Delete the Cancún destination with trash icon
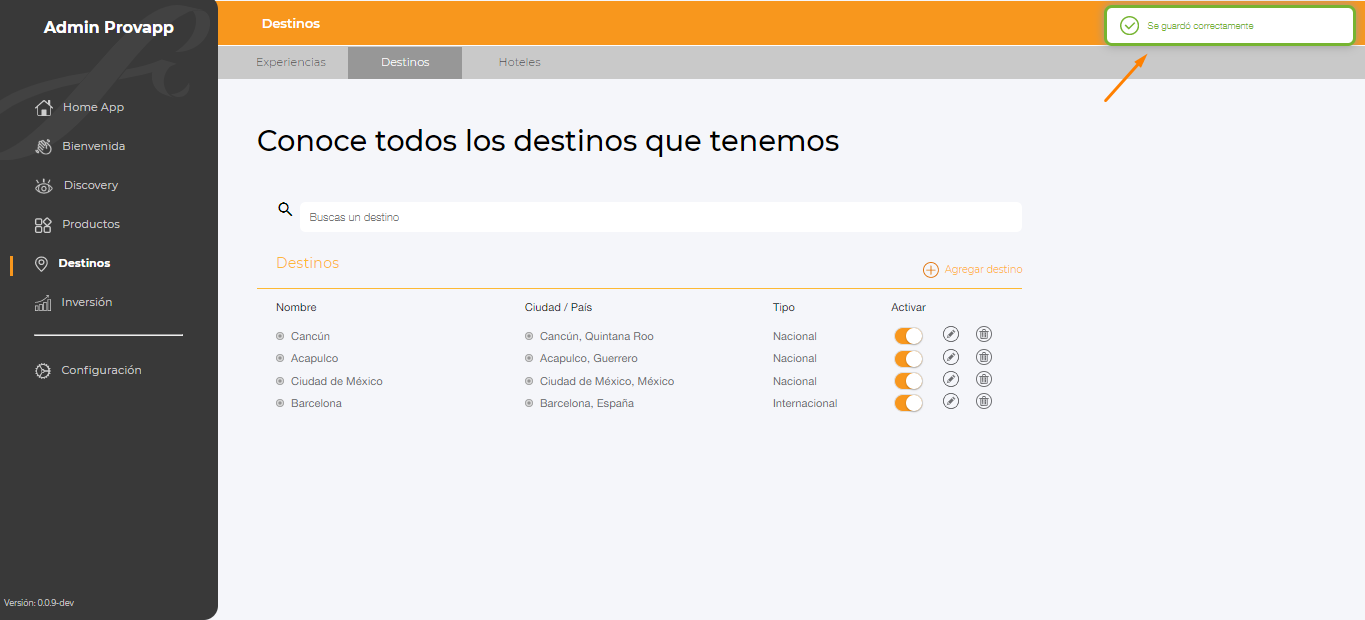The image size is (1365, 620). [x=984, y=334]
